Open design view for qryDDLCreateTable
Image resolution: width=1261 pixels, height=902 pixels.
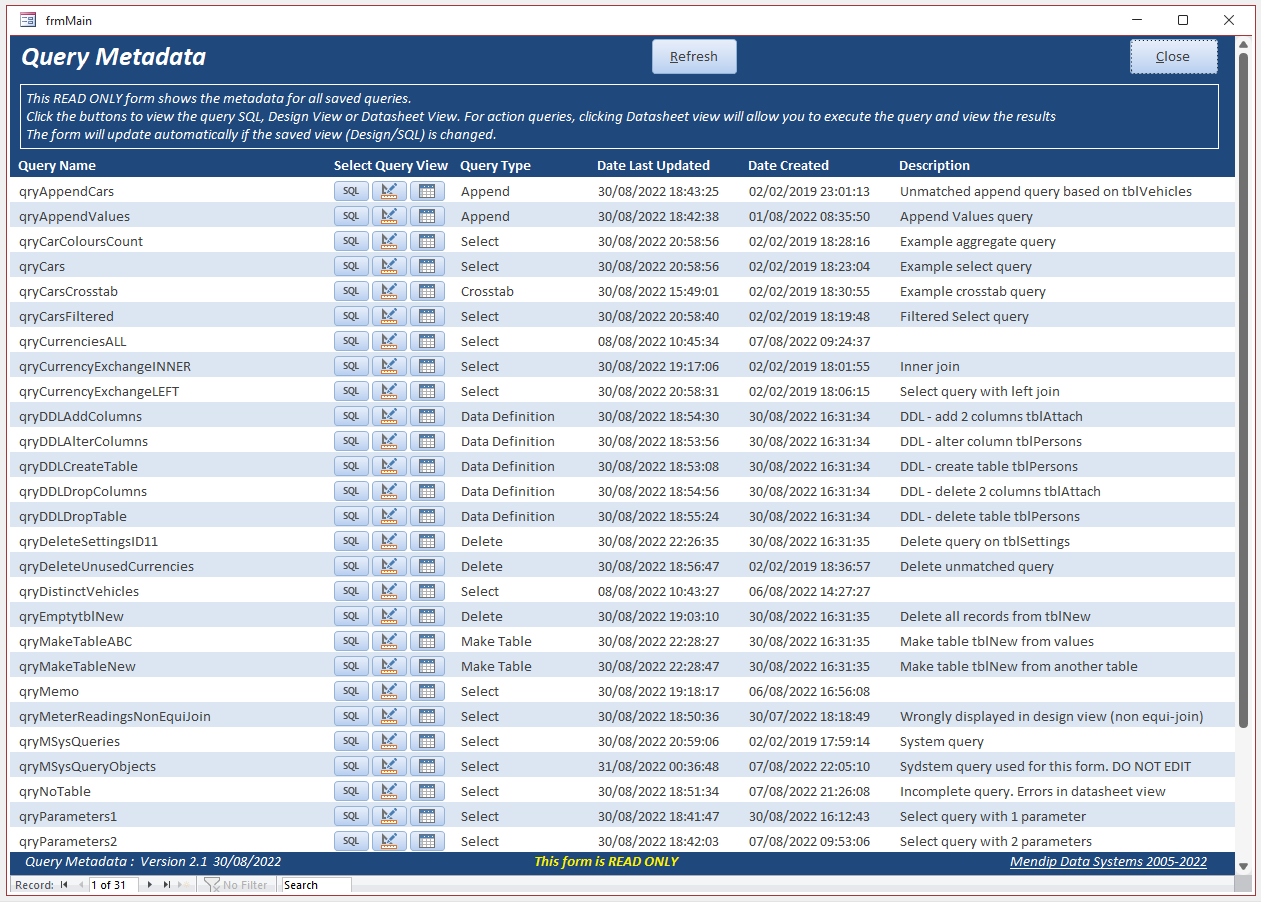(x=389, y=466)
